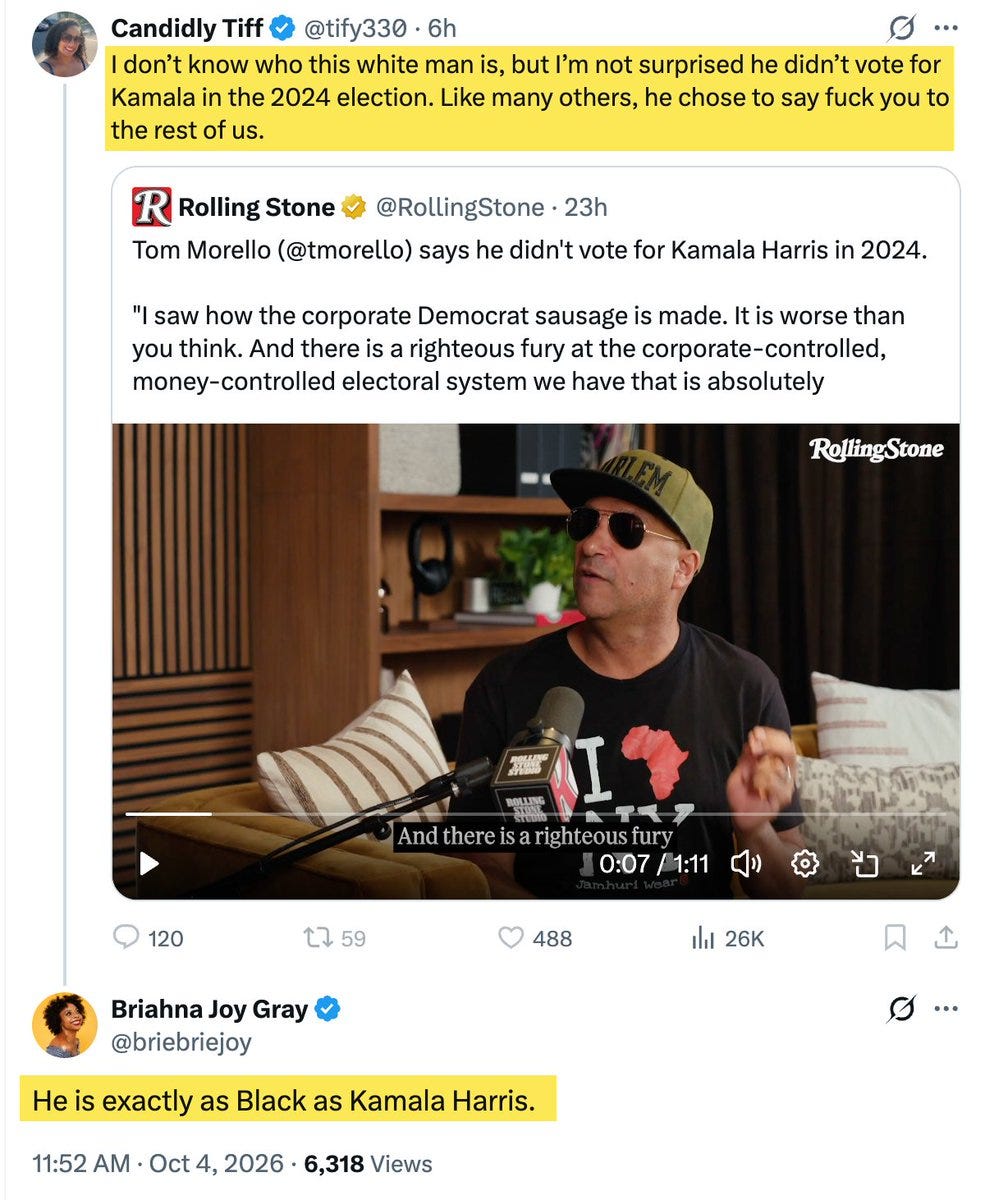Screen dimensions: 985x1200
Task: Toggle video fullscreen mode
Action: pos(923,863)
